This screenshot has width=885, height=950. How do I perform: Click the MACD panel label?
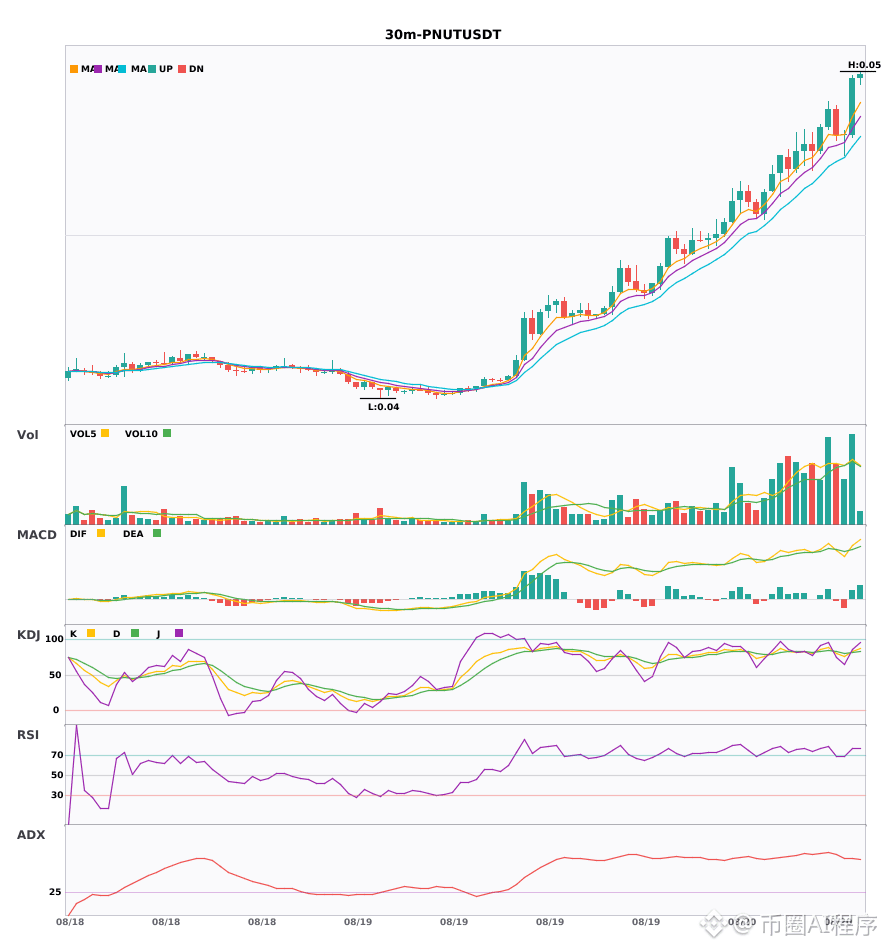(36, 535)
